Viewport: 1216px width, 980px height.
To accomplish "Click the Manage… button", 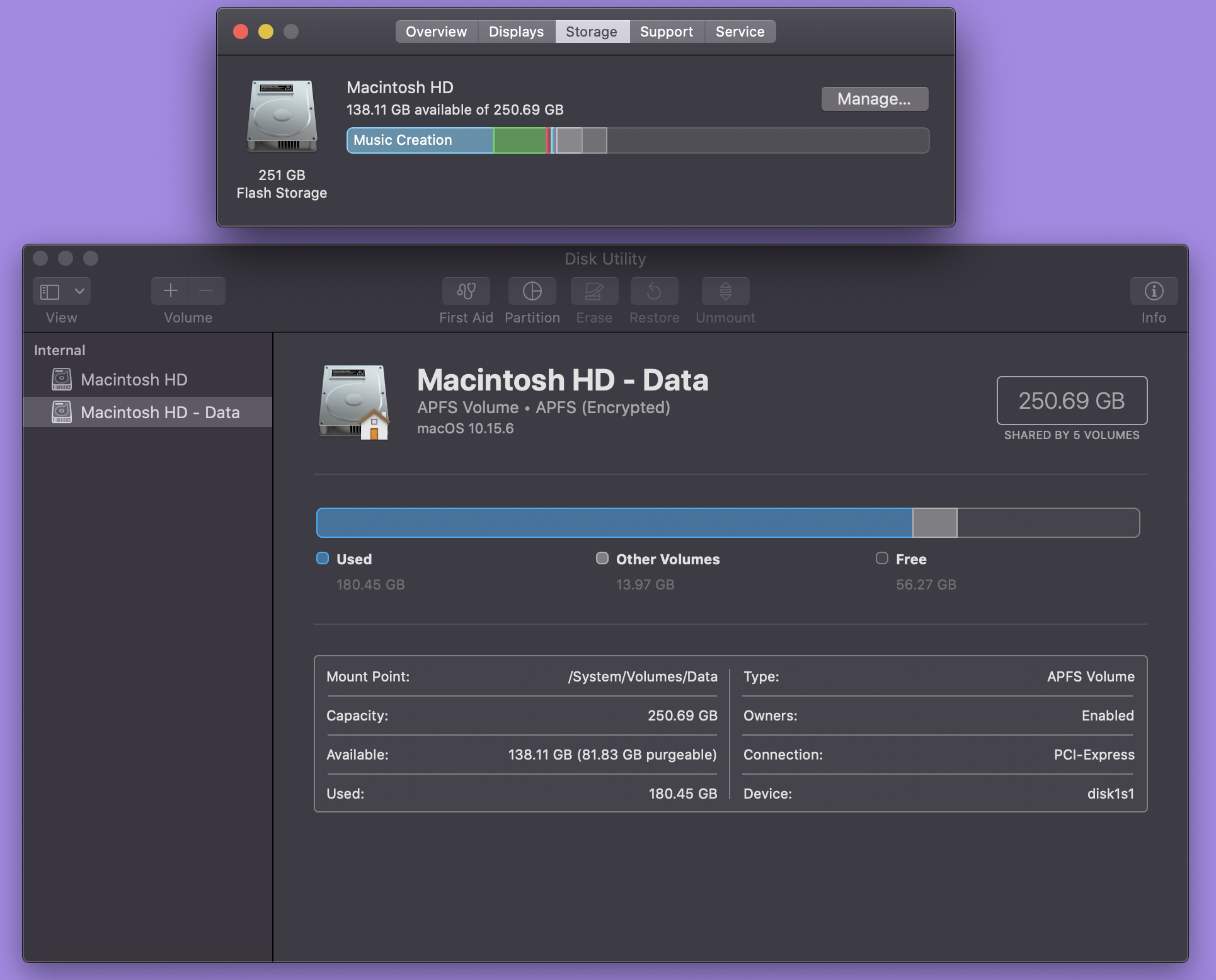I will point(875,99).
